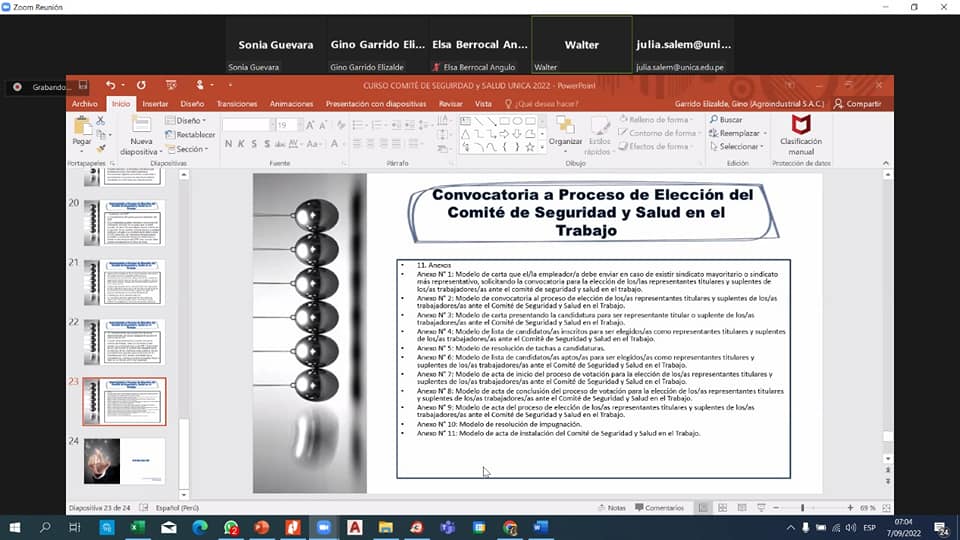The image size is (960, 540).
Task: Expand the Relleno de forma dropdown
Action: (x=656, y=120)
